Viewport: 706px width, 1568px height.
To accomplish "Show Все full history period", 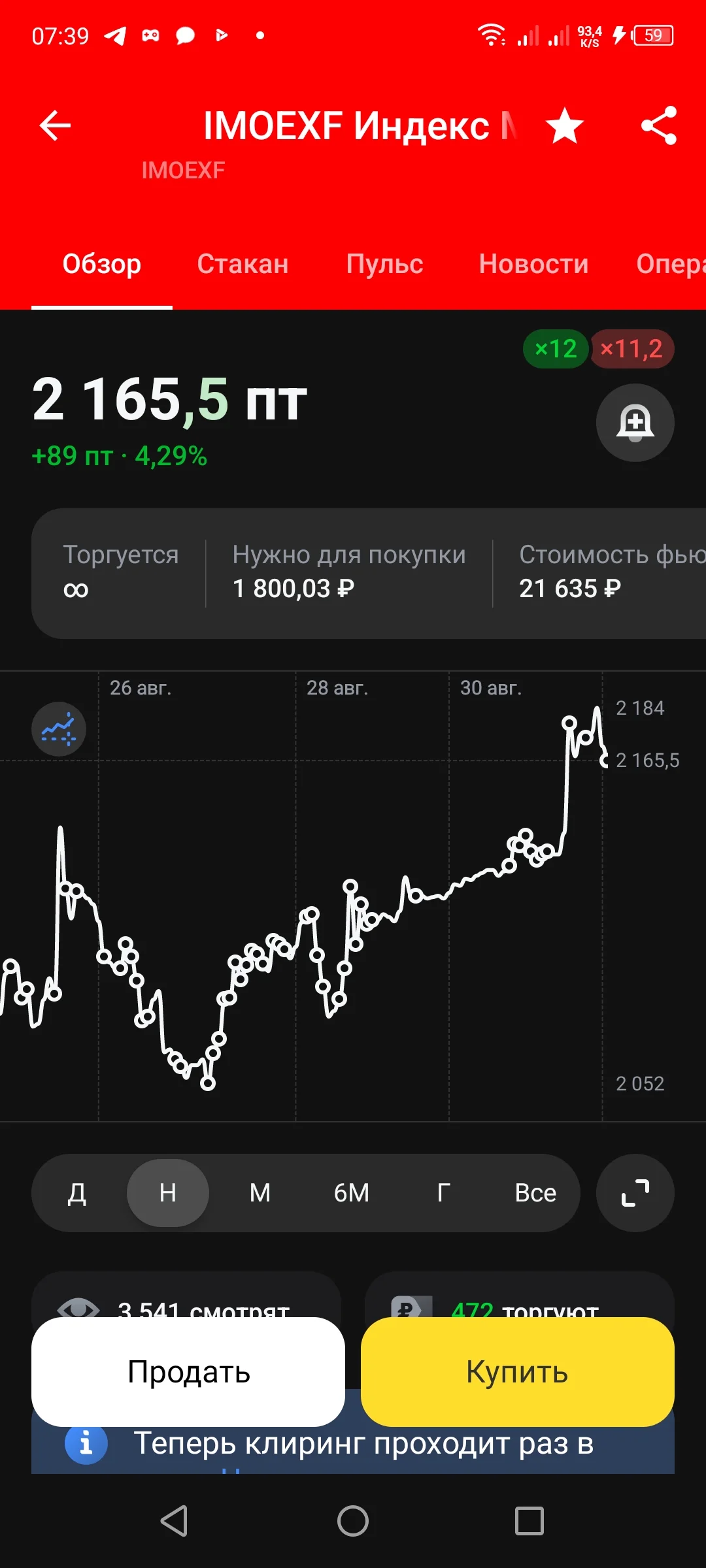I will coord(535,1193).
